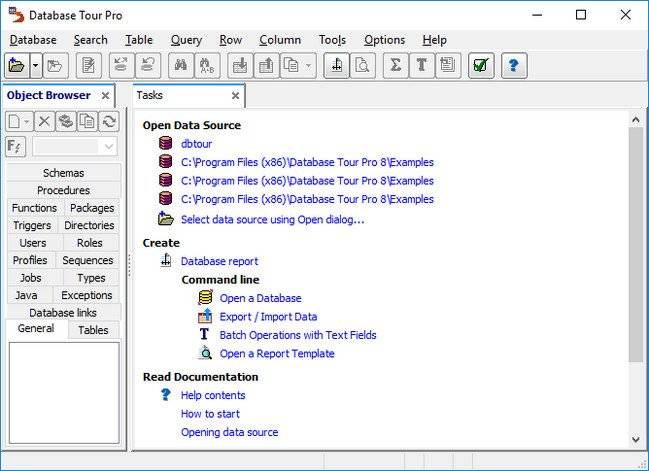Click the Export / Import Data link
The height and width of the screenshot is (471, 649).
[268, 317]
